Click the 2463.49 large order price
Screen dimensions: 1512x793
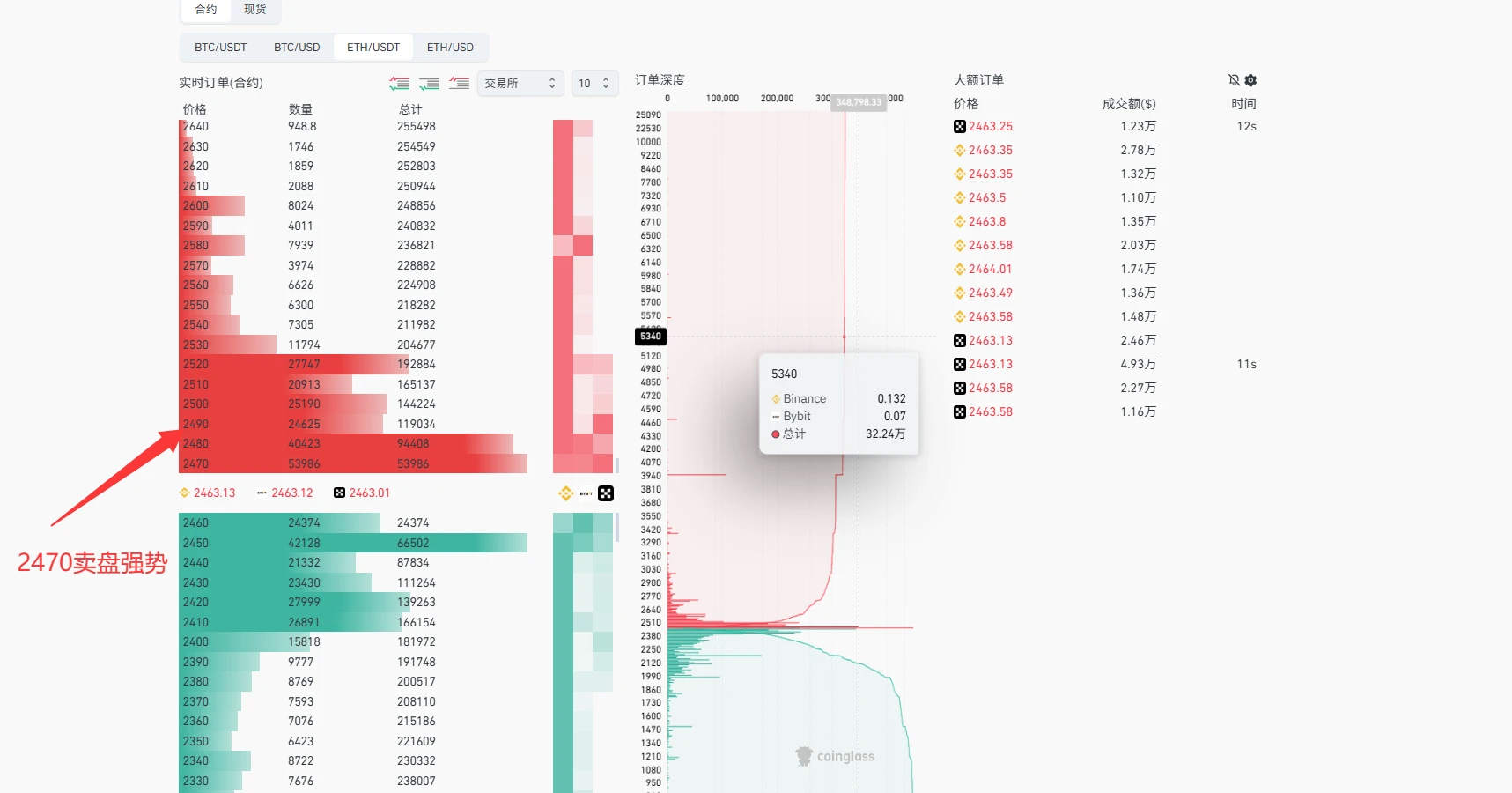point(991,293)
